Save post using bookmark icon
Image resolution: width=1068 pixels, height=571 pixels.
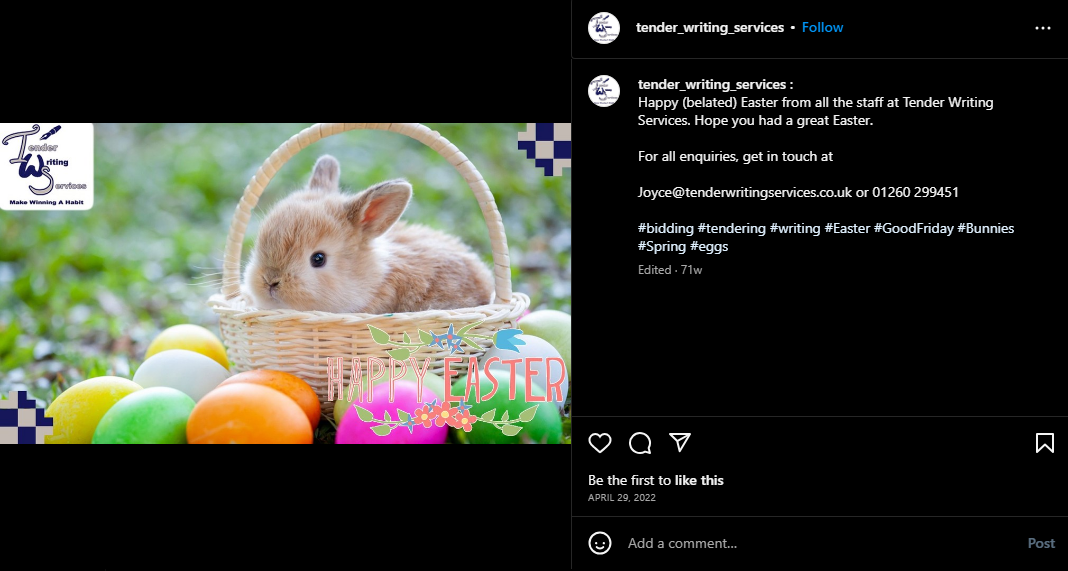click(1044, 443)
